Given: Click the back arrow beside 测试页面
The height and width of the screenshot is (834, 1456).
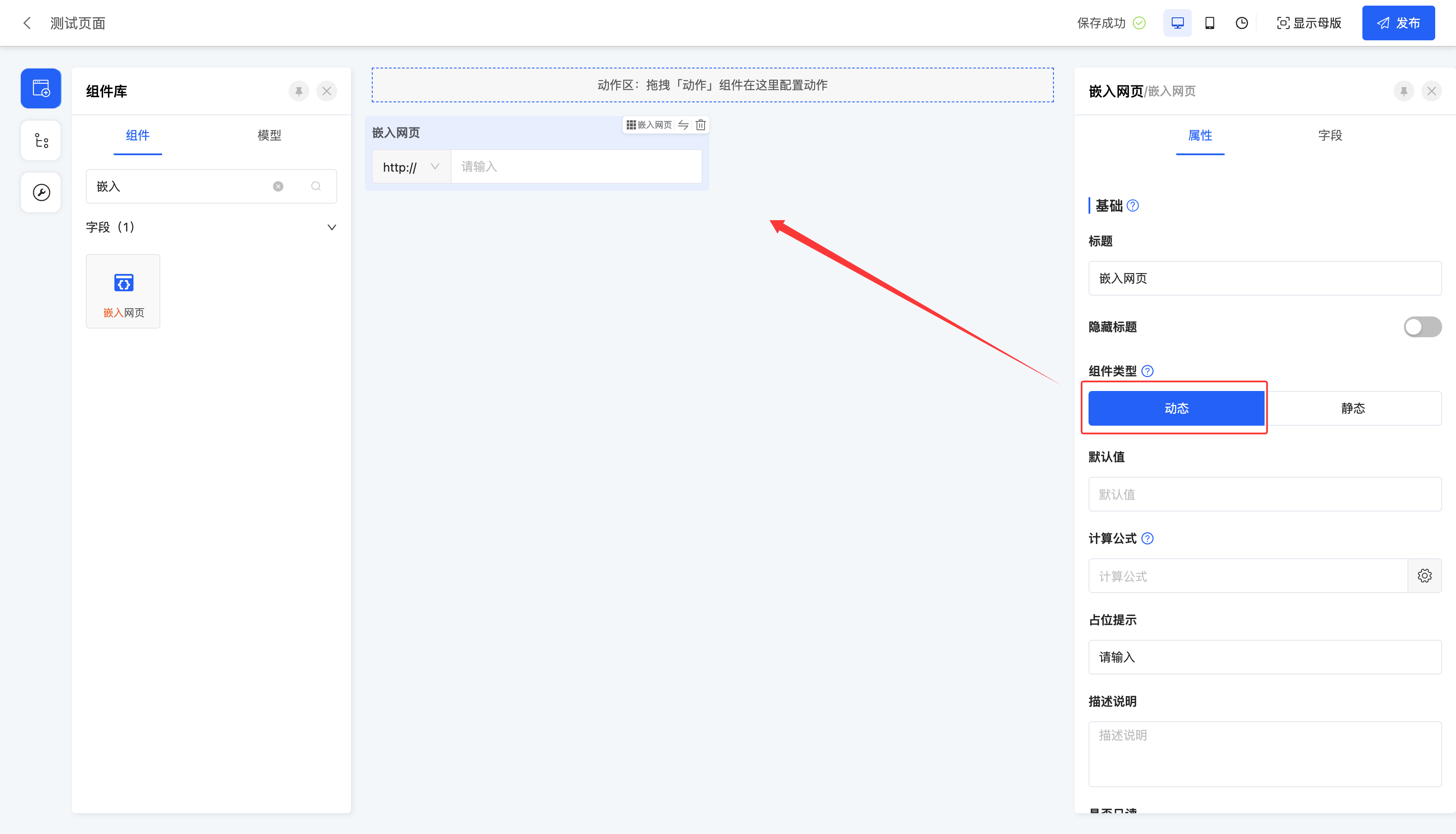Looking at the screenshot, I should point(27,23).
